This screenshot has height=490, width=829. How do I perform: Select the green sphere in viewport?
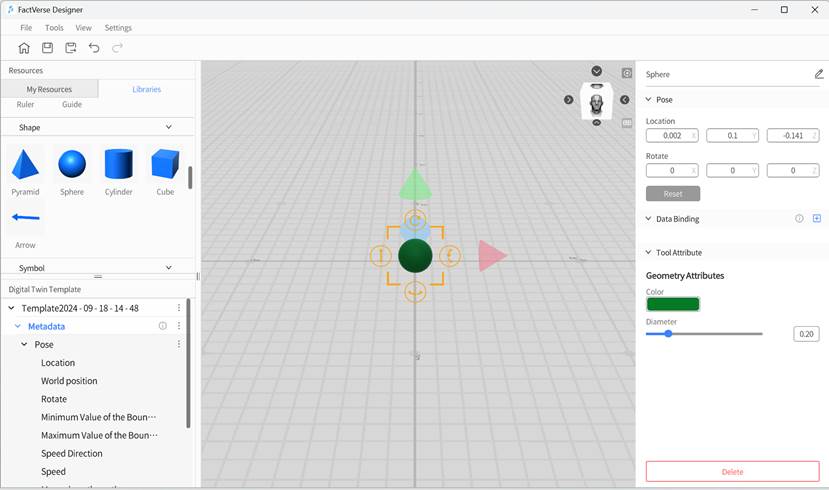tap(415, 256)
